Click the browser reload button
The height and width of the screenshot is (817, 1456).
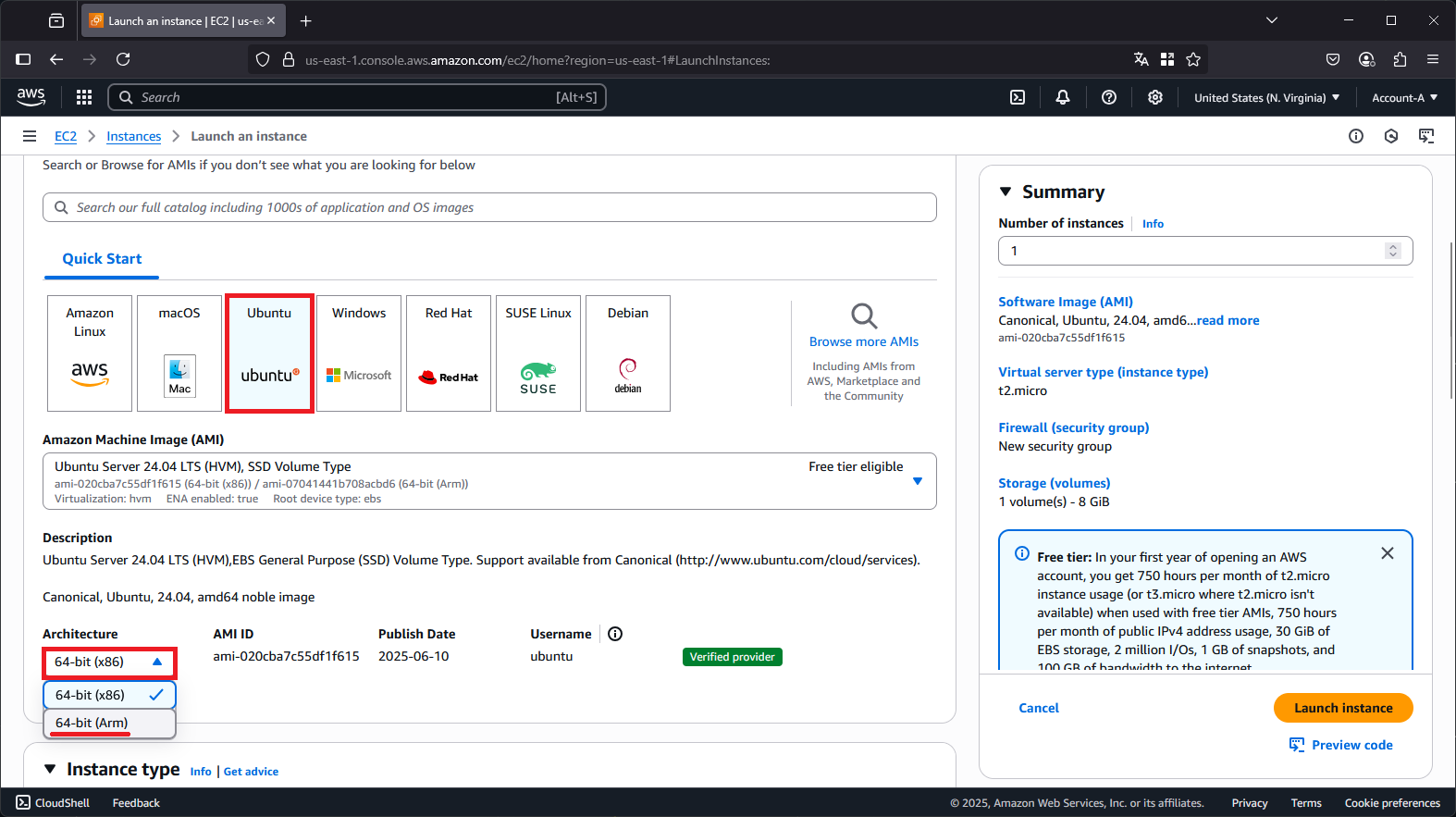[123, 59]
